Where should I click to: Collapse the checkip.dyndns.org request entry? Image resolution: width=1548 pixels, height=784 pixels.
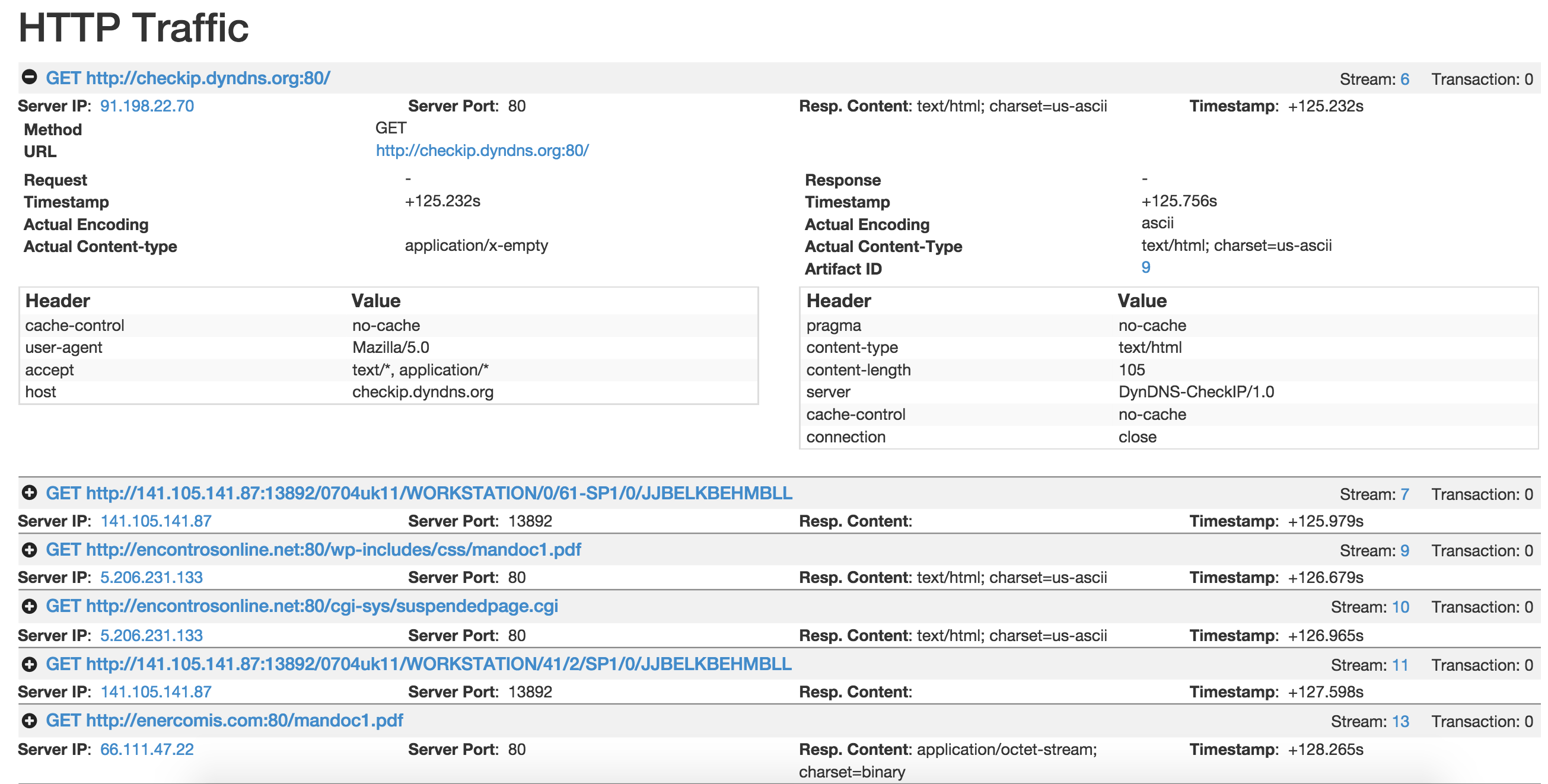tap(29, 78)
